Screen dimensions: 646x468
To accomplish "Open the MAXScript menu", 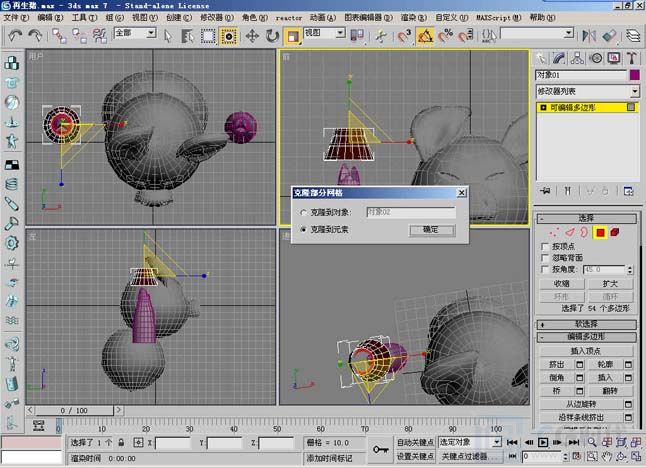I will click(499, 18).
